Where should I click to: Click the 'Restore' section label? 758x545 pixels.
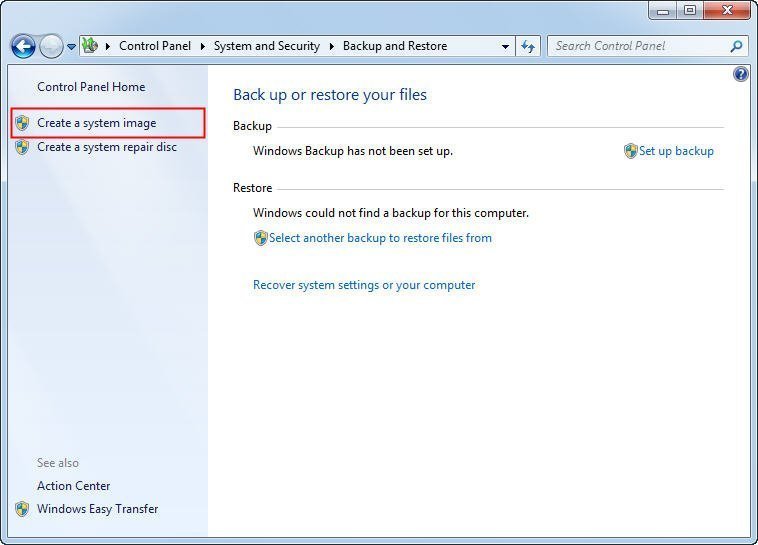pyautogui.click(x=252, y=188)
